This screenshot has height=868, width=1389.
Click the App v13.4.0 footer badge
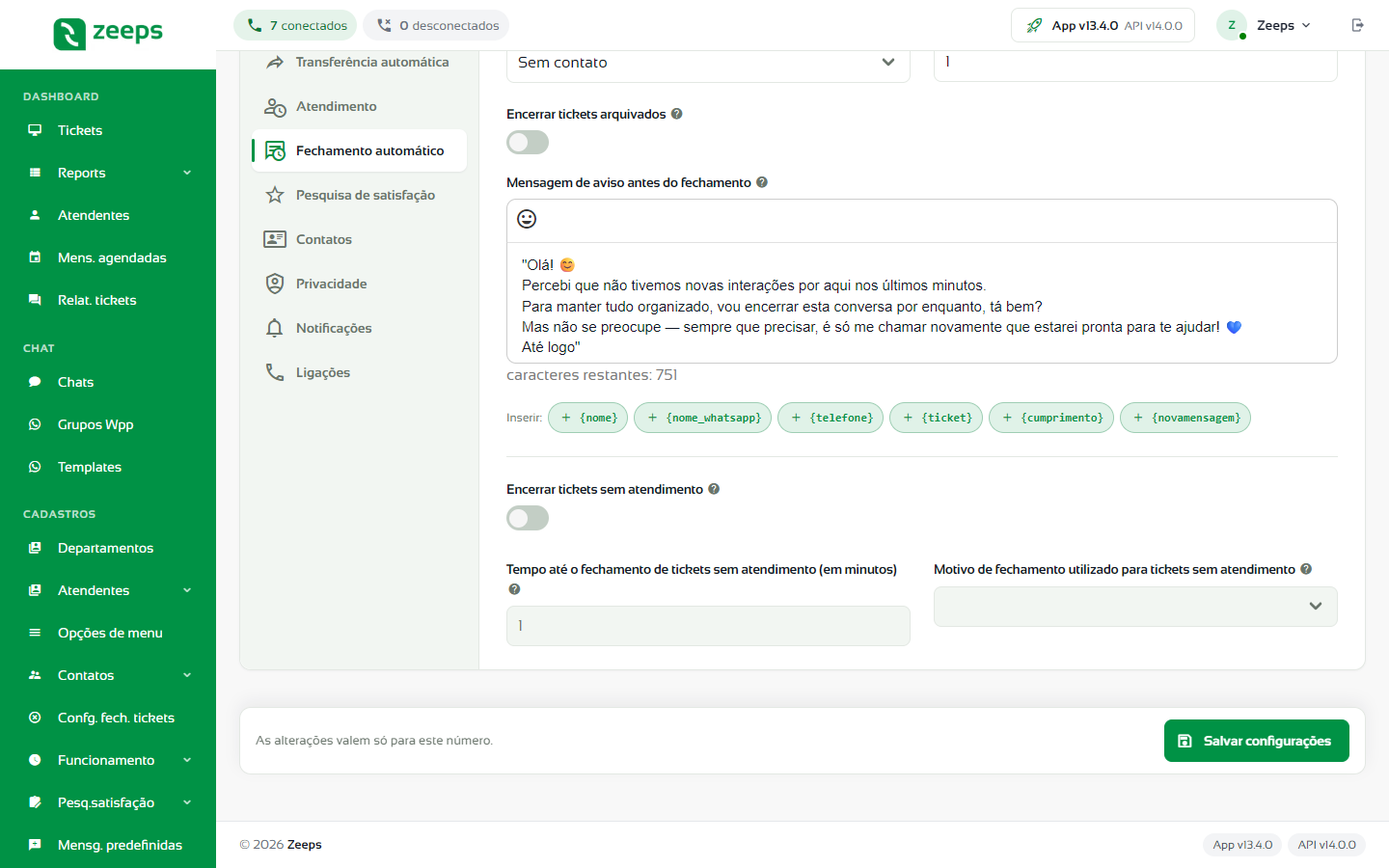(1242, 845)
